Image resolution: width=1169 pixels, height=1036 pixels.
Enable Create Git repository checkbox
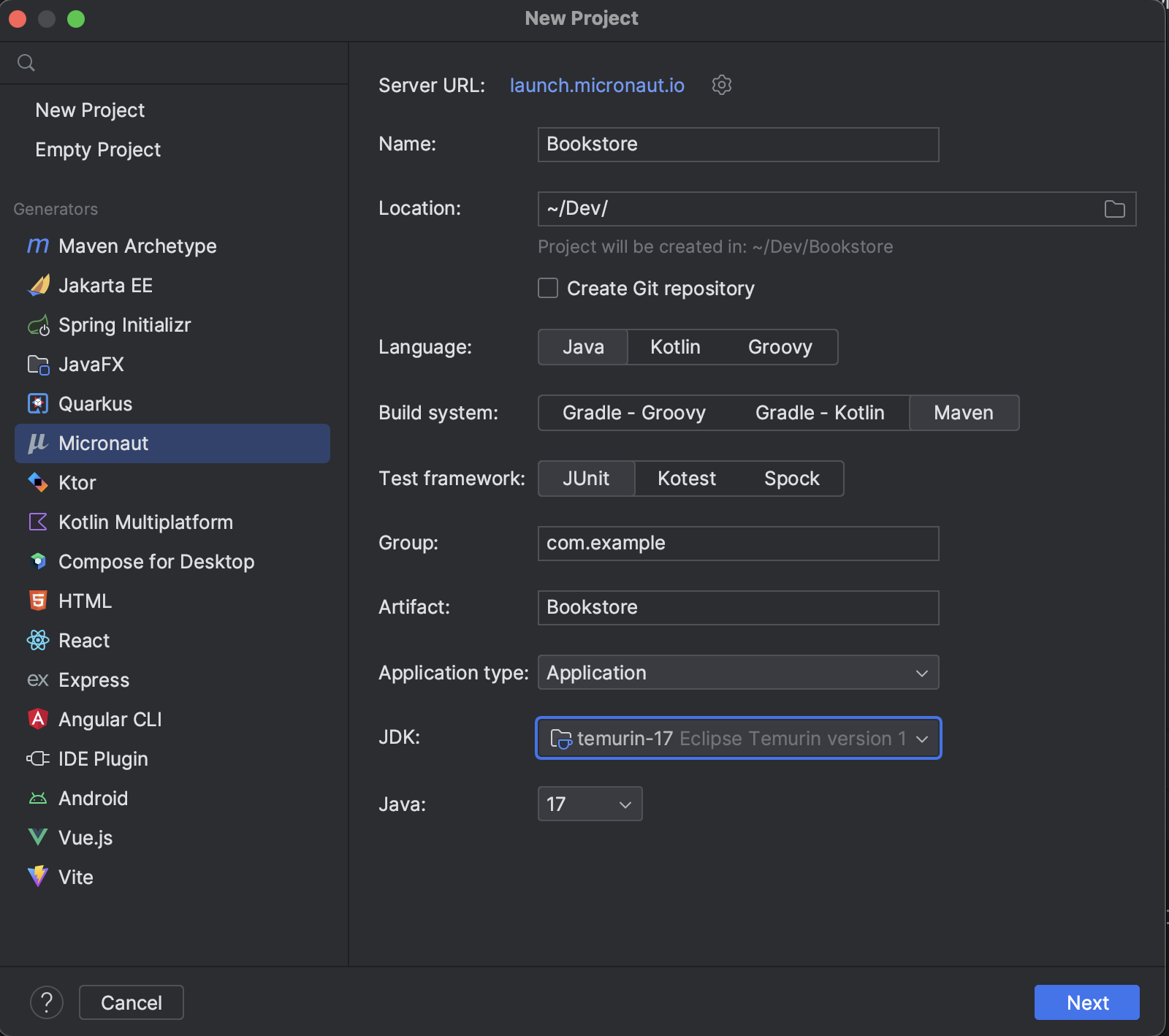coord(548,288)
